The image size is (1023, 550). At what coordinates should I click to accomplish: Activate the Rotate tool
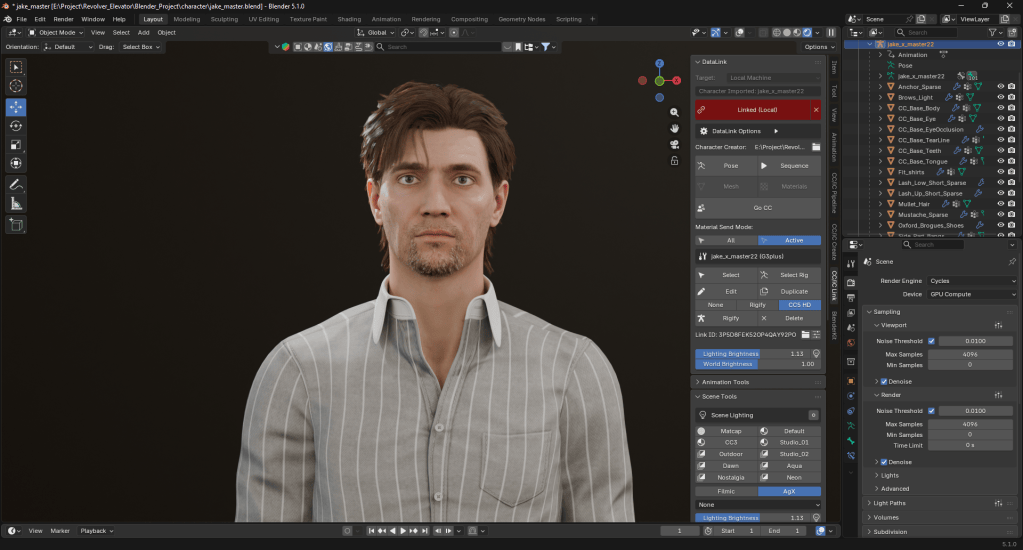click(16, 126)
